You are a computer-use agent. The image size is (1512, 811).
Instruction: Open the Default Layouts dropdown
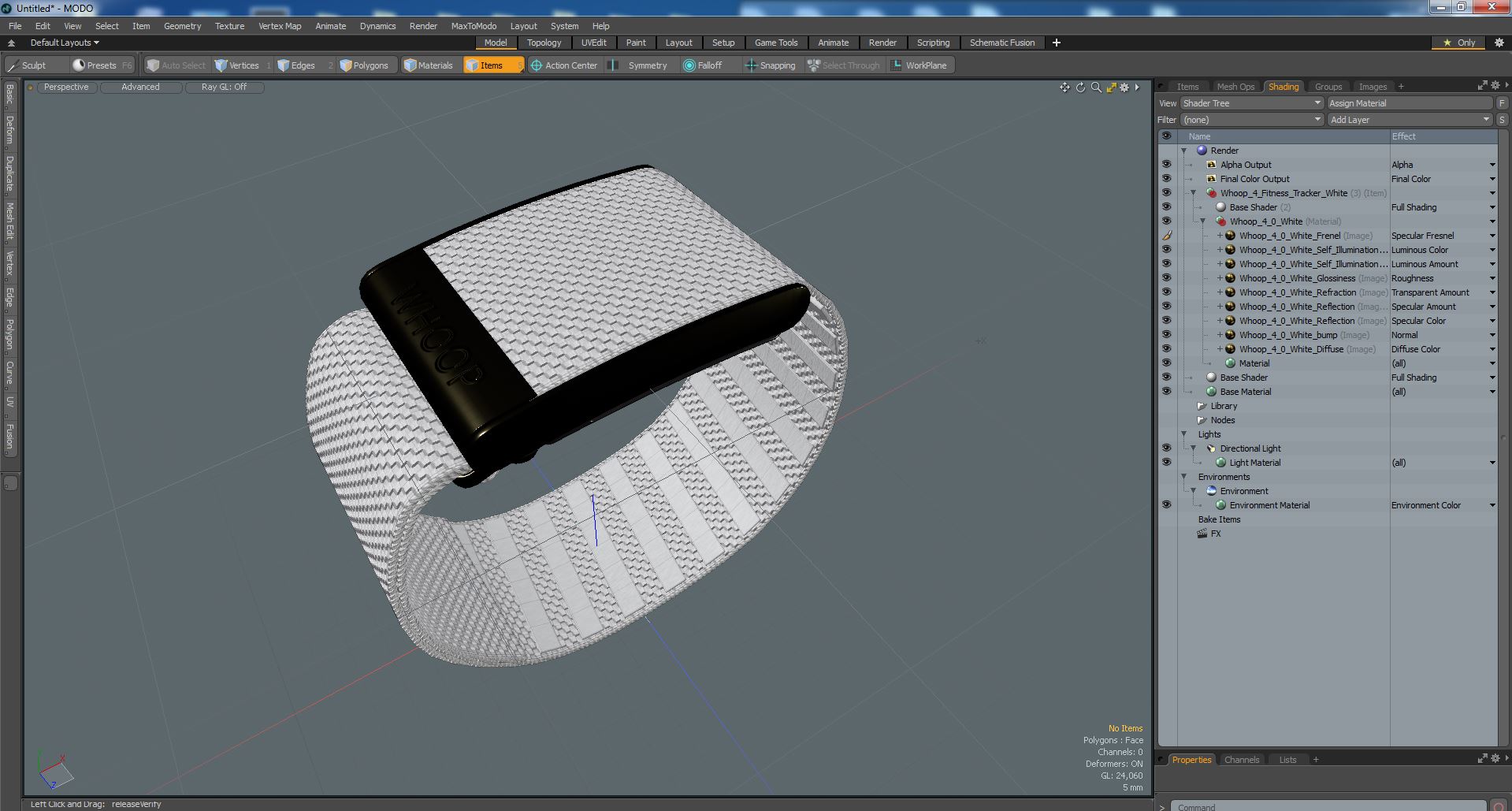click(x=65, y=43)
